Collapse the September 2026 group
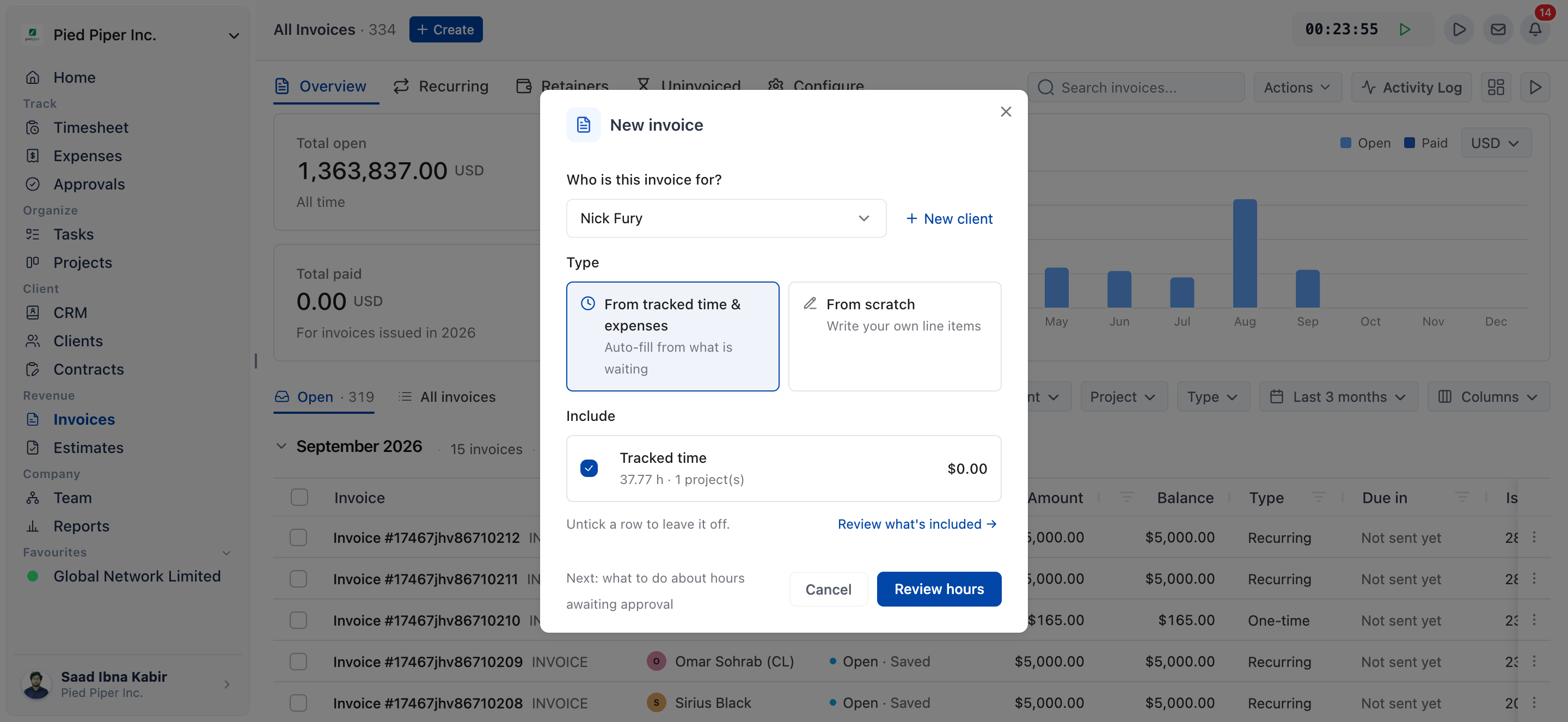 pos(281,446)
